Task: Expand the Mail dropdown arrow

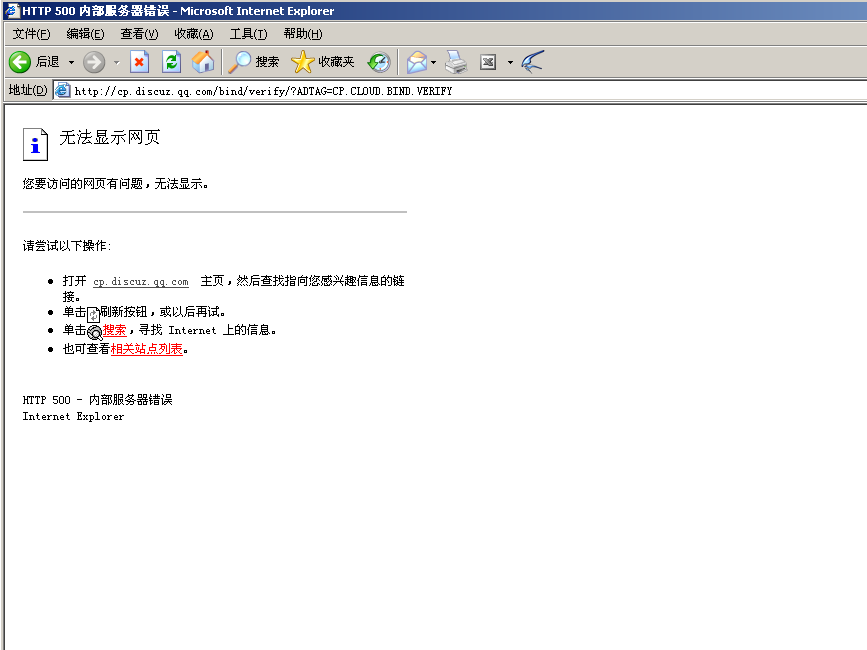Action: [x=434, y=62]
